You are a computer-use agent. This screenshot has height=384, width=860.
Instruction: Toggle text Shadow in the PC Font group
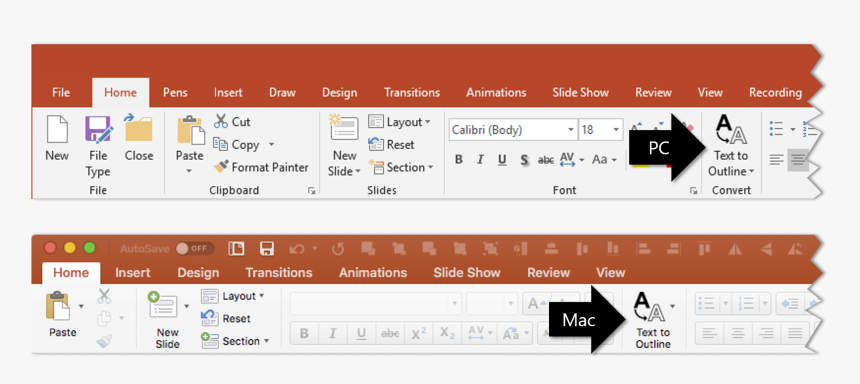(x=524, y=160)
